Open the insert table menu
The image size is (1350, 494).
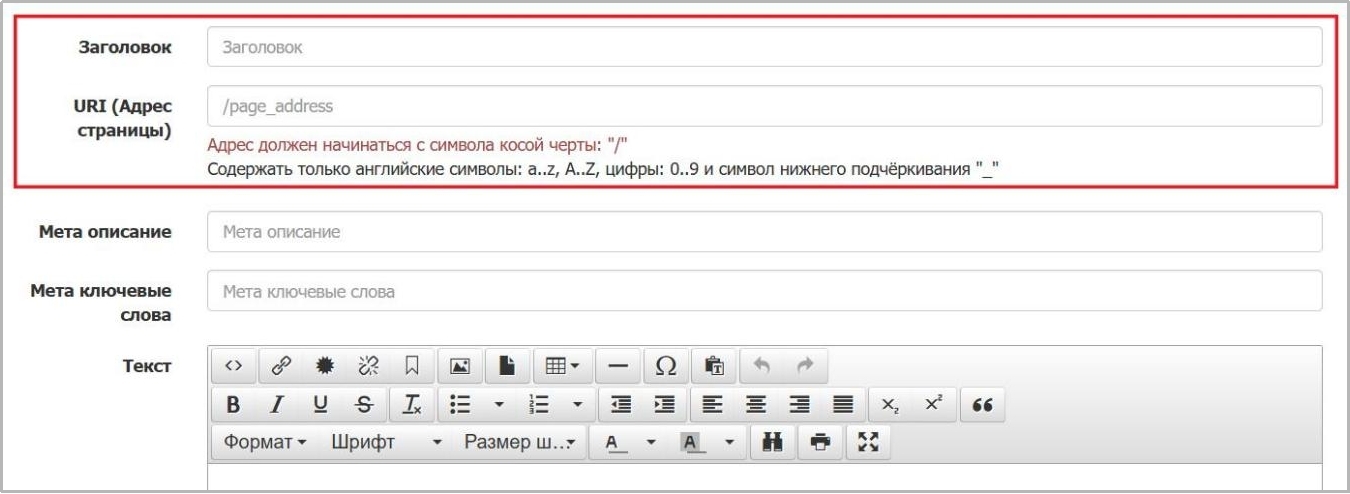[564, 366]
